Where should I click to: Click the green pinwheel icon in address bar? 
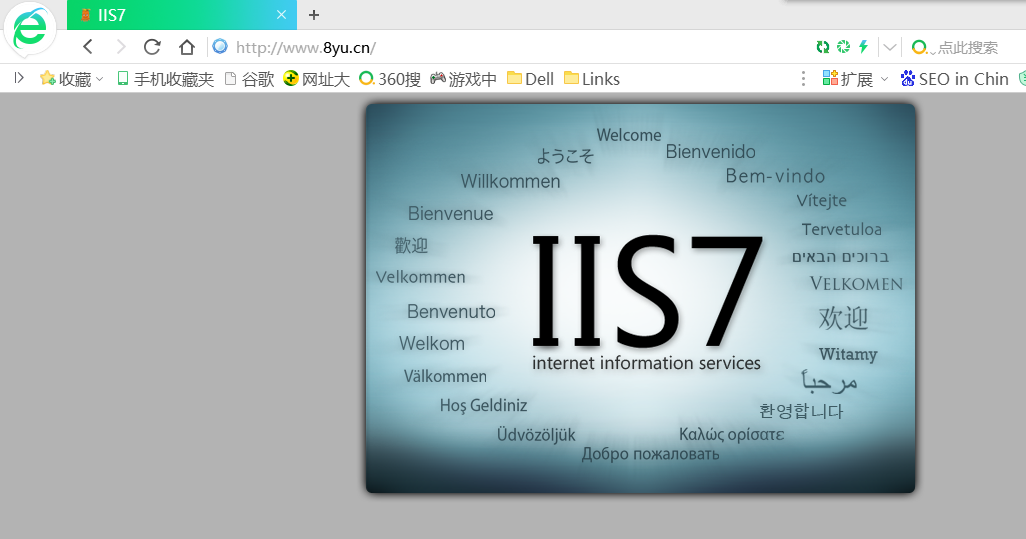coord(843,46)
